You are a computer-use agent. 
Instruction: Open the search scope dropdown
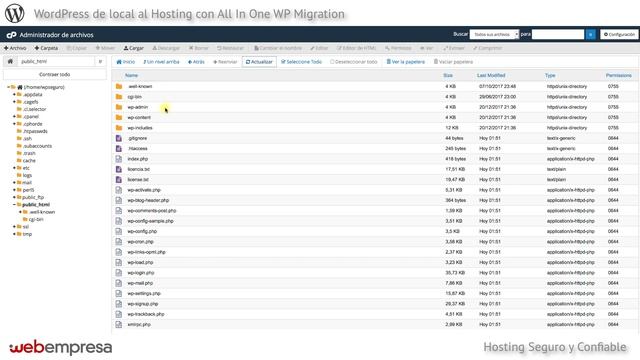click(x=494, y=35)
